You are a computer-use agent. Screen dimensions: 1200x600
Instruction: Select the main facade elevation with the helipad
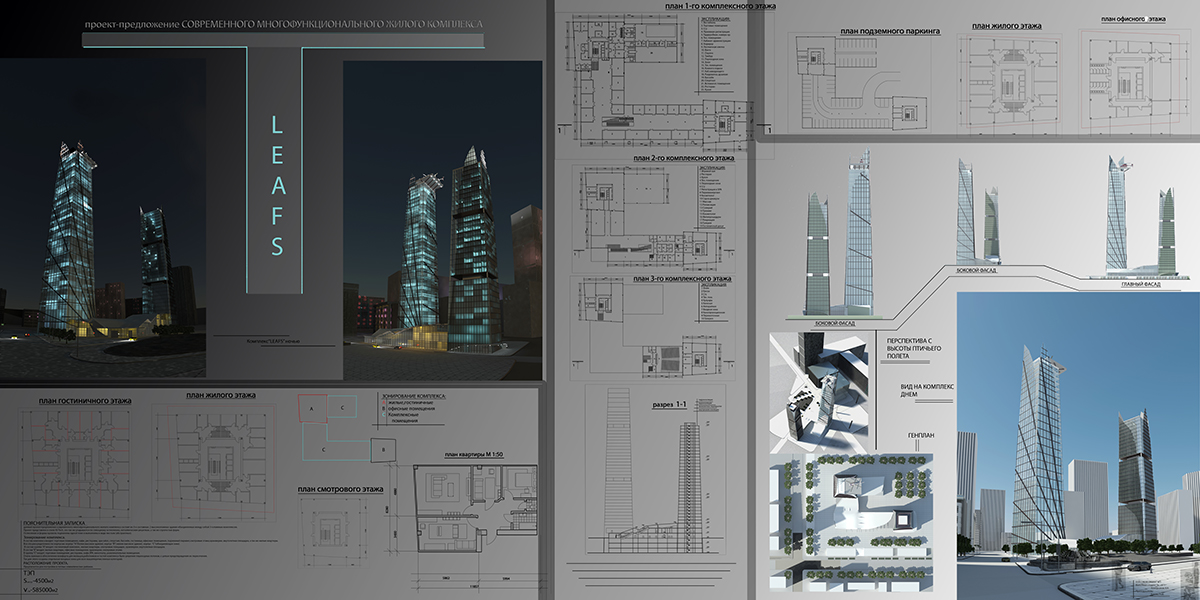click(1140, 217)
